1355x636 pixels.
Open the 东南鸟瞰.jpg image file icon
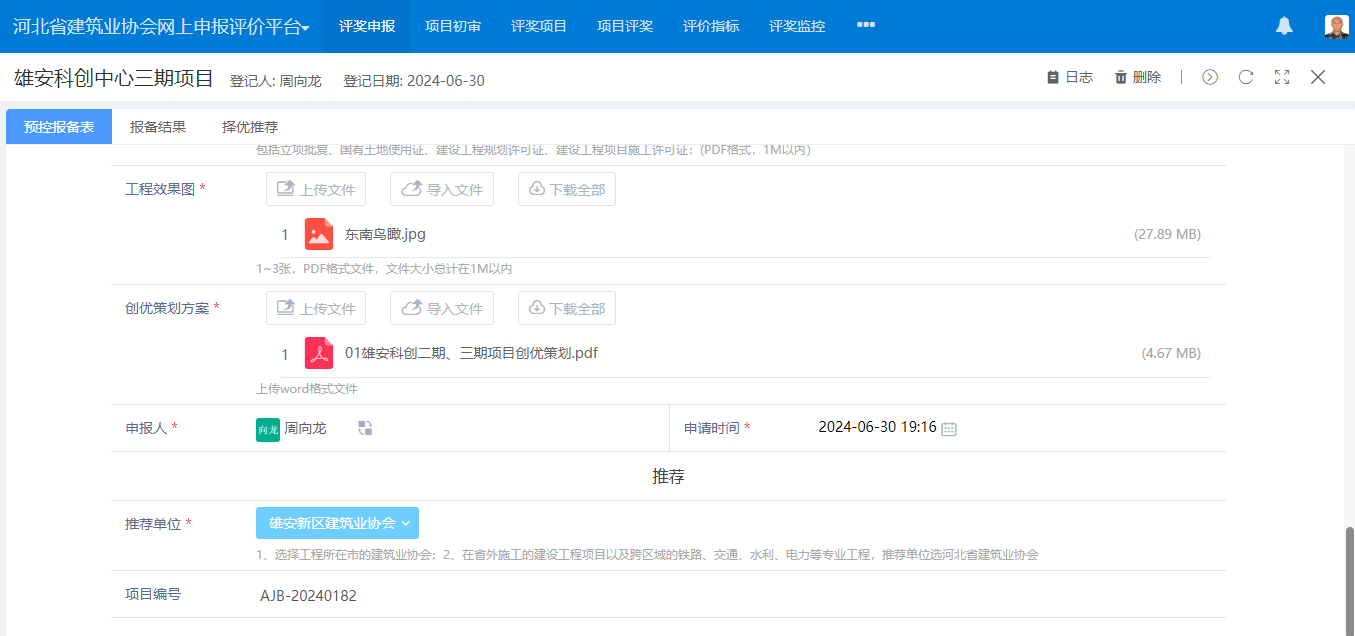point(319,234)
